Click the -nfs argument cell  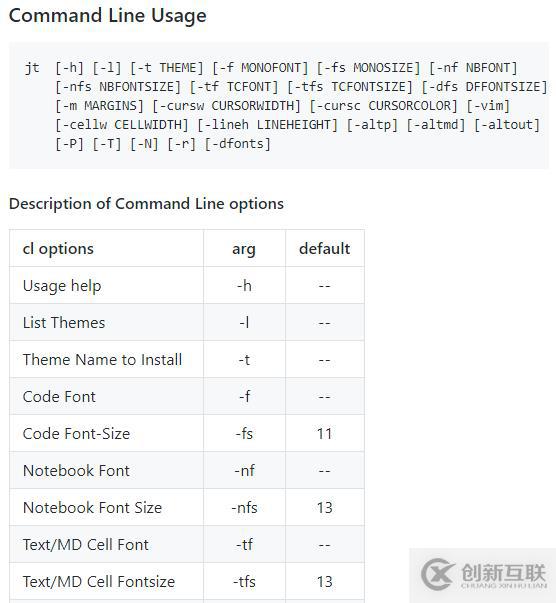244,508
